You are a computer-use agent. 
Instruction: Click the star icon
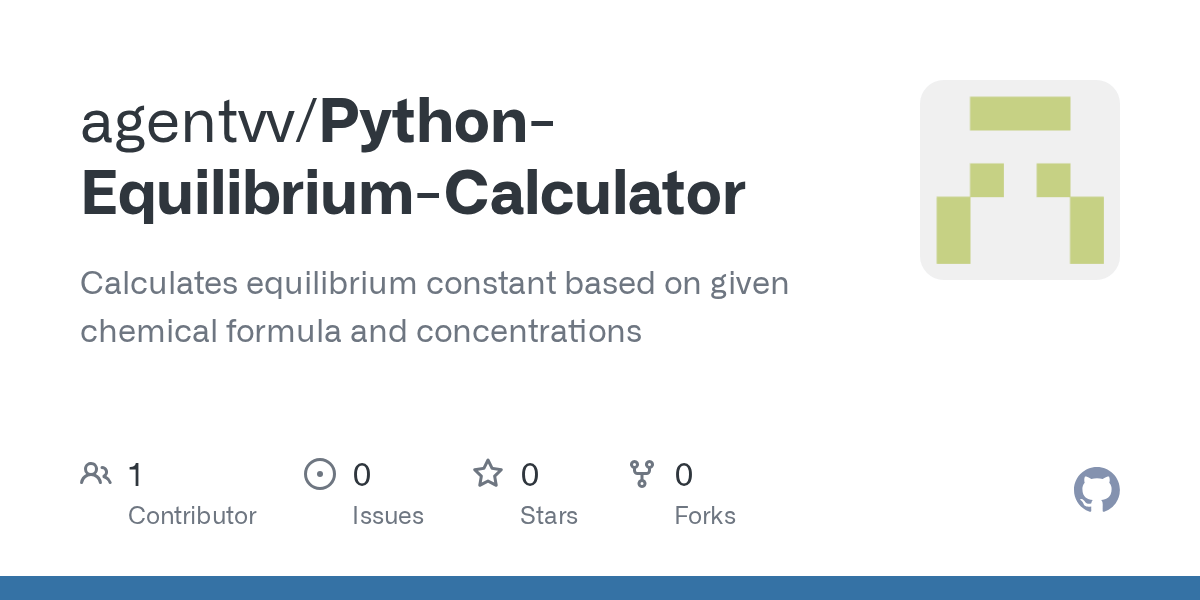(x=488, y=474)
